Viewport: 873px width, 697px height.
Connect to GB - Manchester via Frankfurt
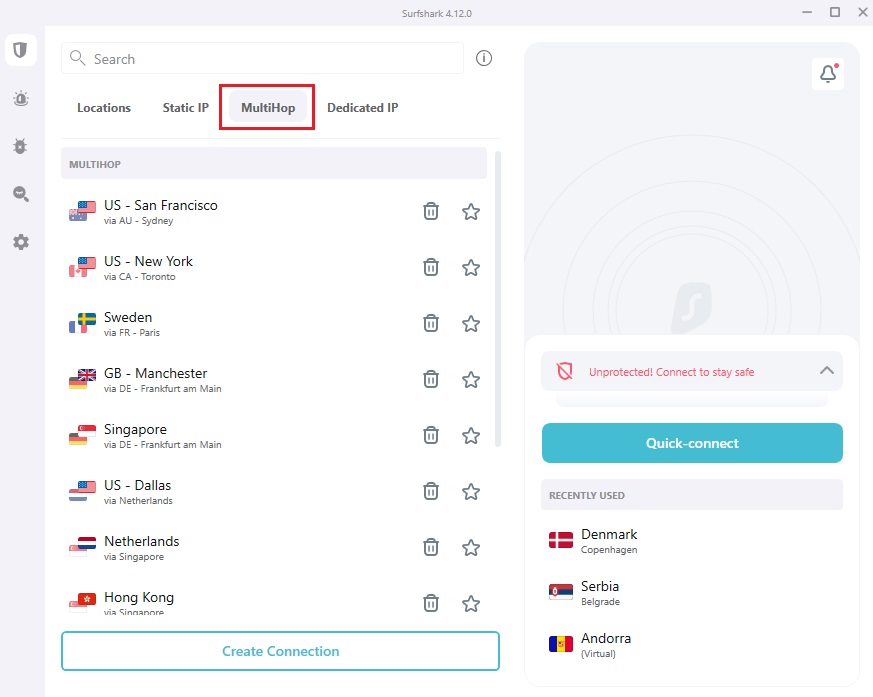point(274,380)
